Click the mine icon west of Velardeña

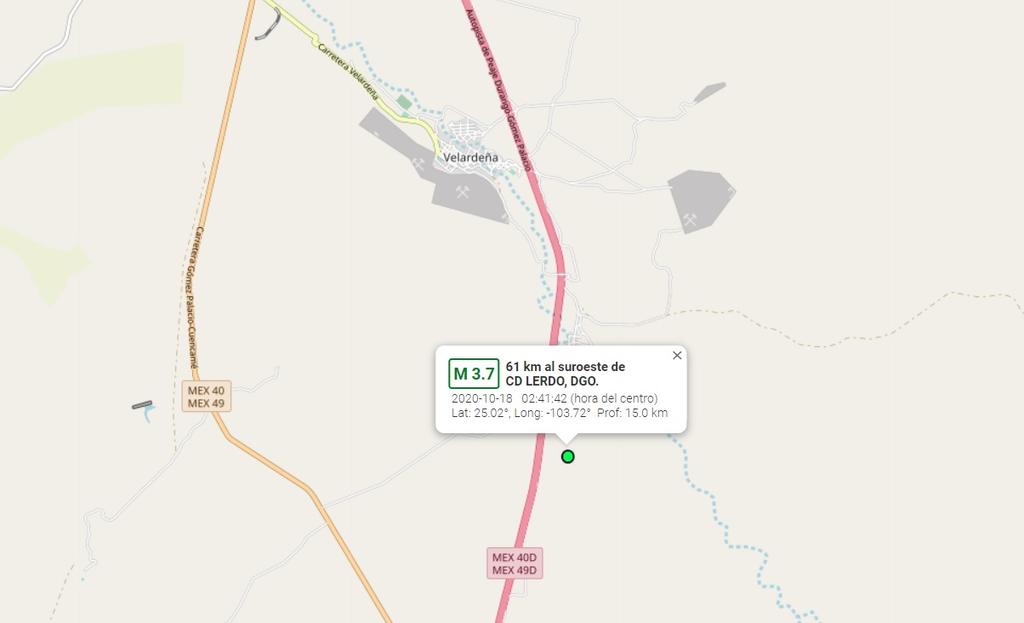(x=419, y=163)
